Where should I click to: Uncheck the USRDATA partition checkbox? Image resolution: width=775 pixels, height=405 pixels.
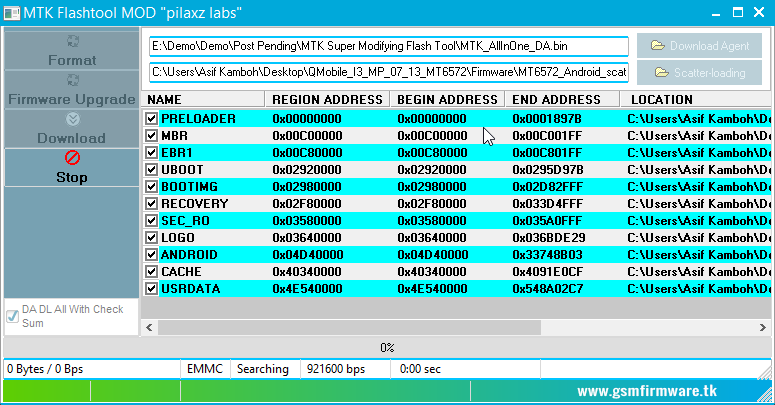tap(151, 289)
